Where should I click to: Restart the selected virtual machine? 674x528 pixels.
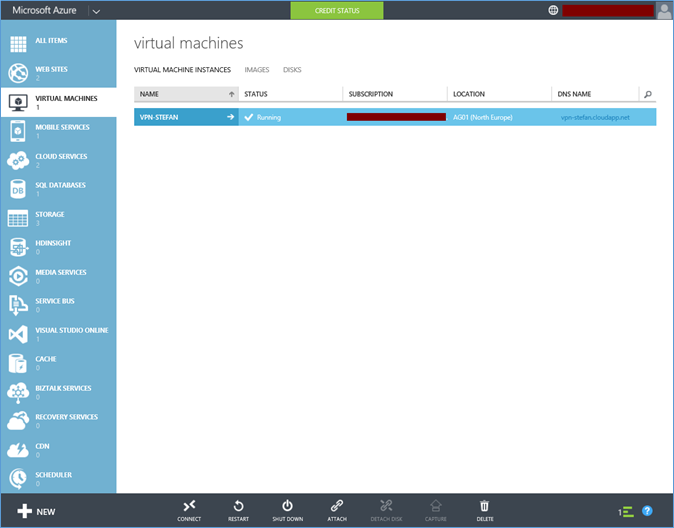coord(238,510)
